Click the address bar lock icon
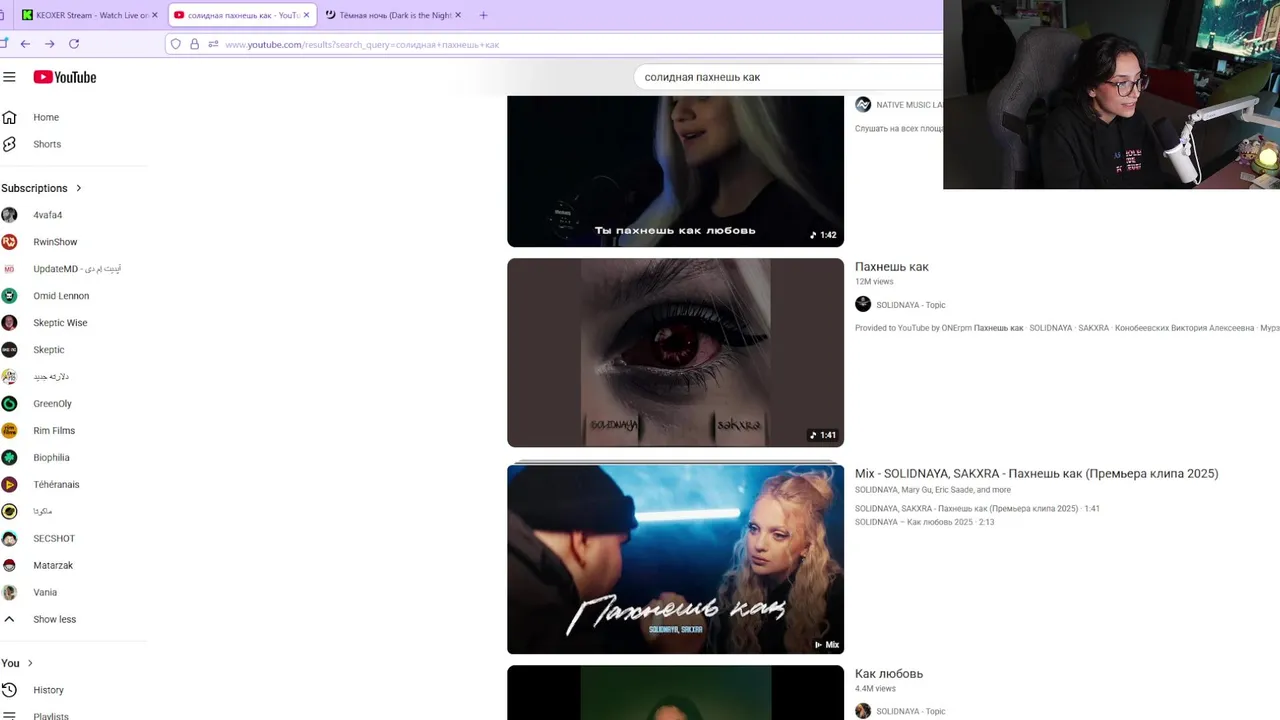 pos(194,44)
